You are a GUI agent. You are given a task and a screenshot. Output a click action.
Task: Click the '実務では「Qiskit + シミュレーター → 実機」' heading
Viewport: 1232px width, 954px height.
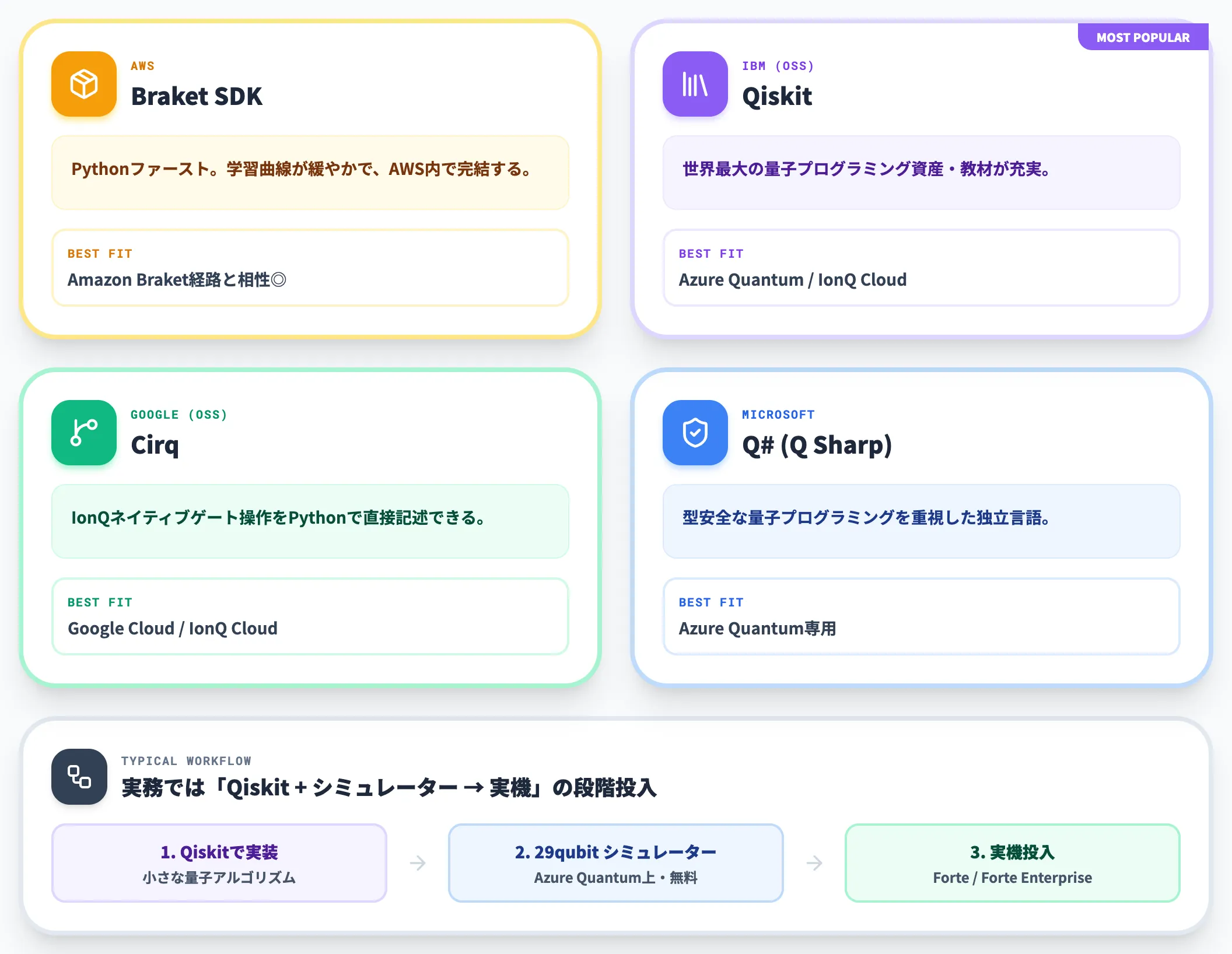(389, 788)
